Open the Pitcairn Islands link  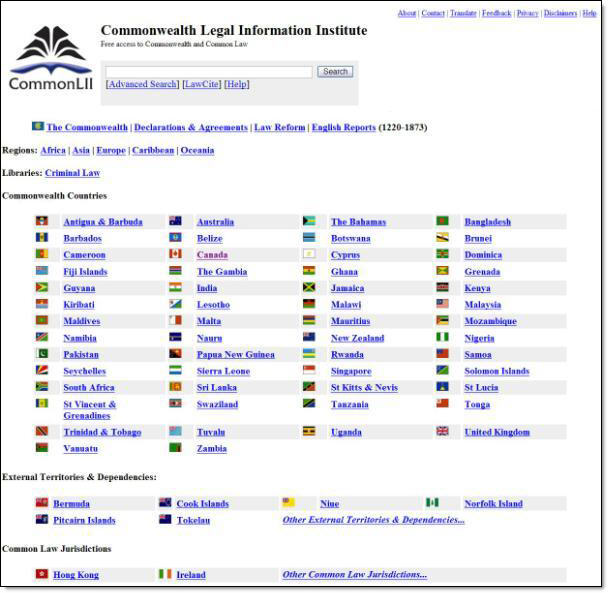pos(84,520)
